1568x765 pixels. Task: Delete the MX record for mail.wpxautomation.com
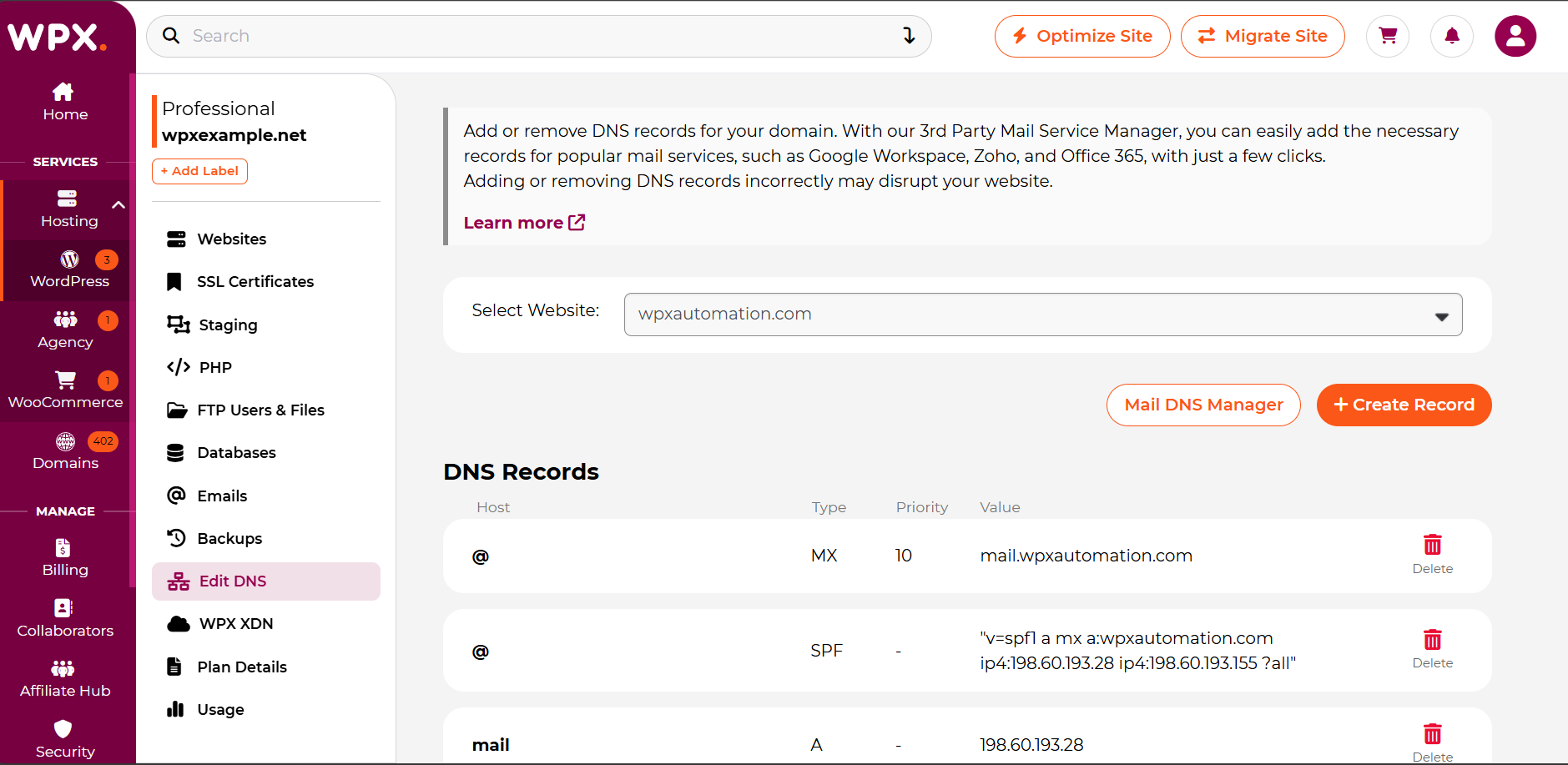point(1433,555)
